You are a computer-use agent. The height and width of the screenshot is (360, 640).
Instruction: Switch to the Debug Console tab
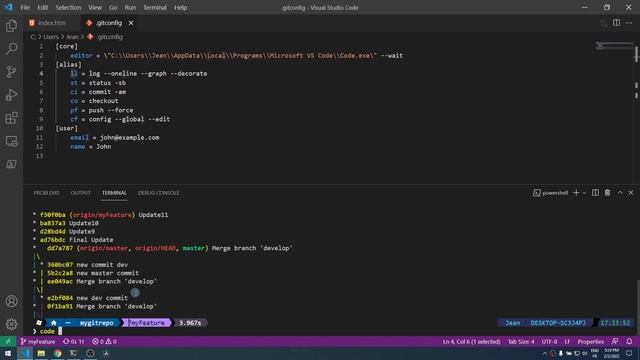pos(158,193)
